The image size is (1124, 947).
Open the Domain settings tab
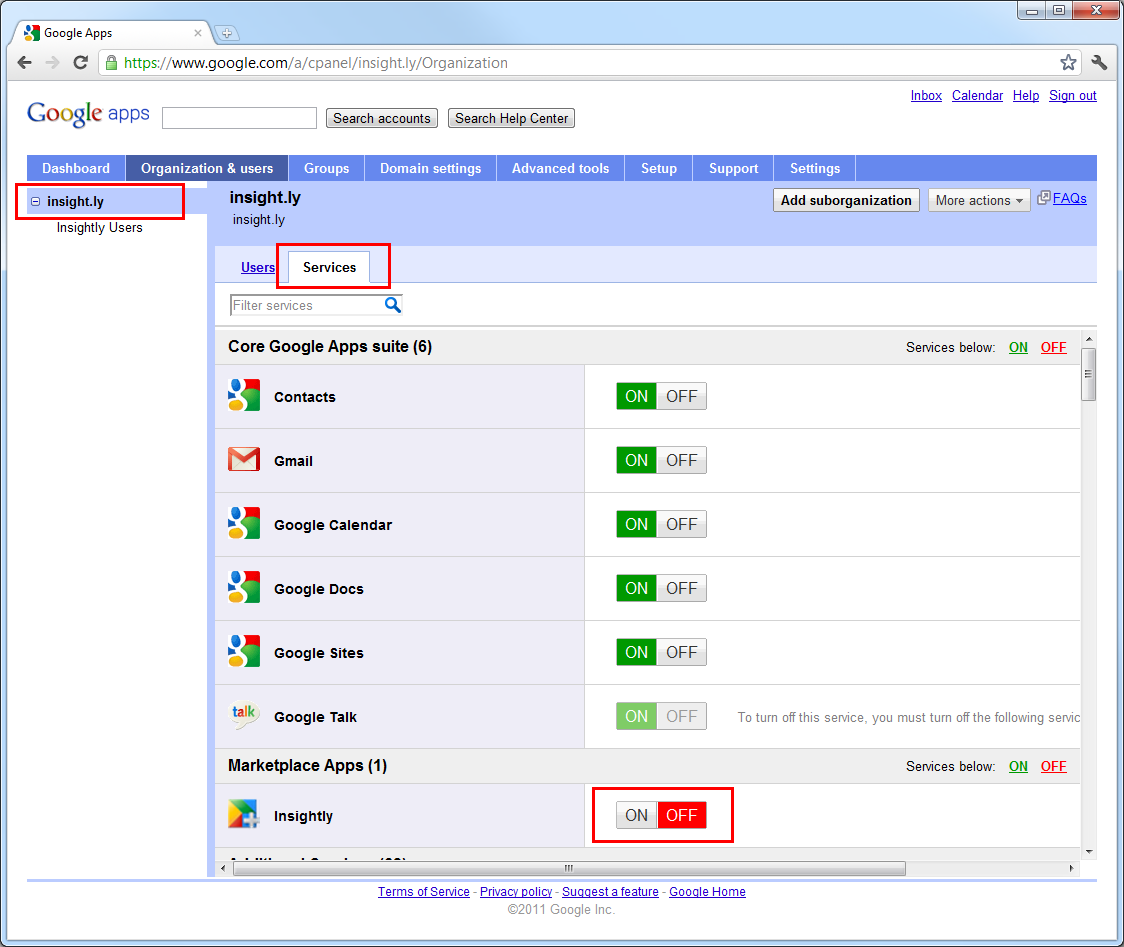430,168
